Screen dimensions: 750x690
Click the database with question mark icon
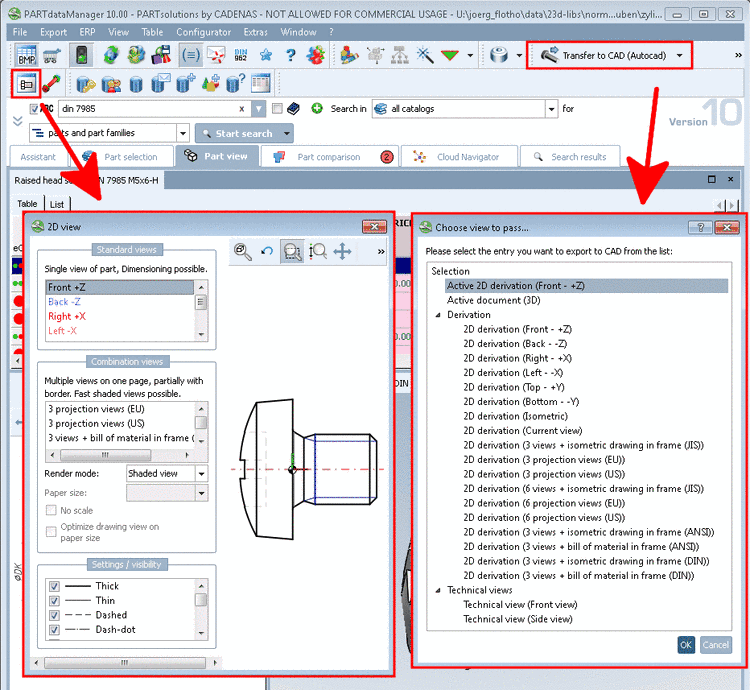pyautogui.click(x=235, y=83)
